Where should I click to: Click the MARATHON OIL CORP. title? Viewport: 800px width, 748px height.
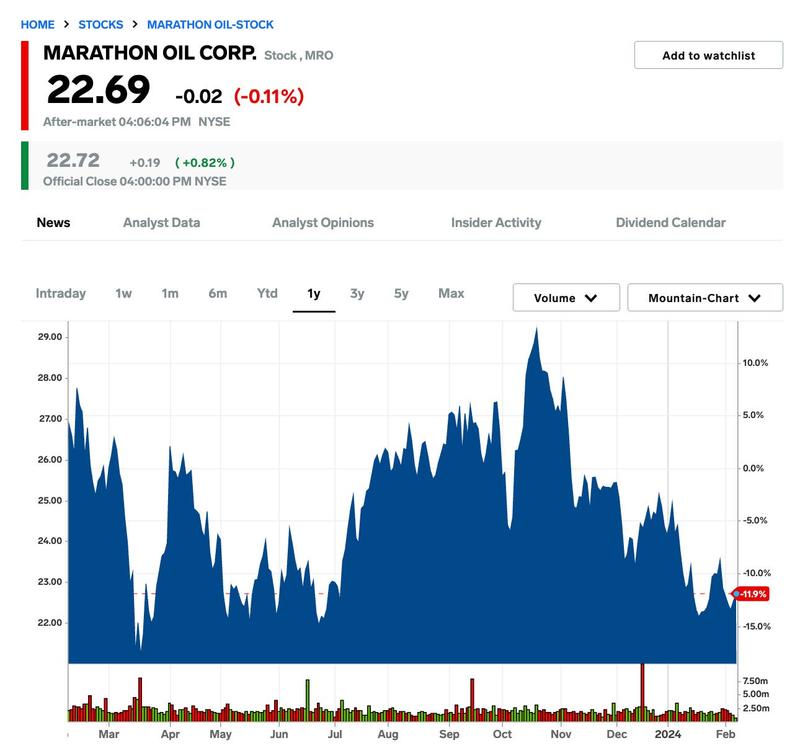149,53
